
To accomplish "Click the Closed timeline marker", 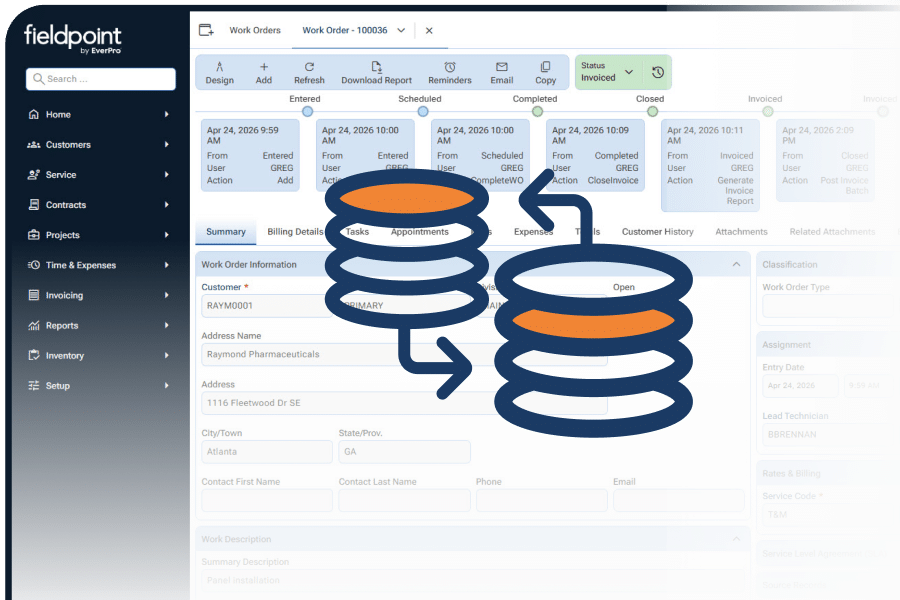I will click(653, 111).
